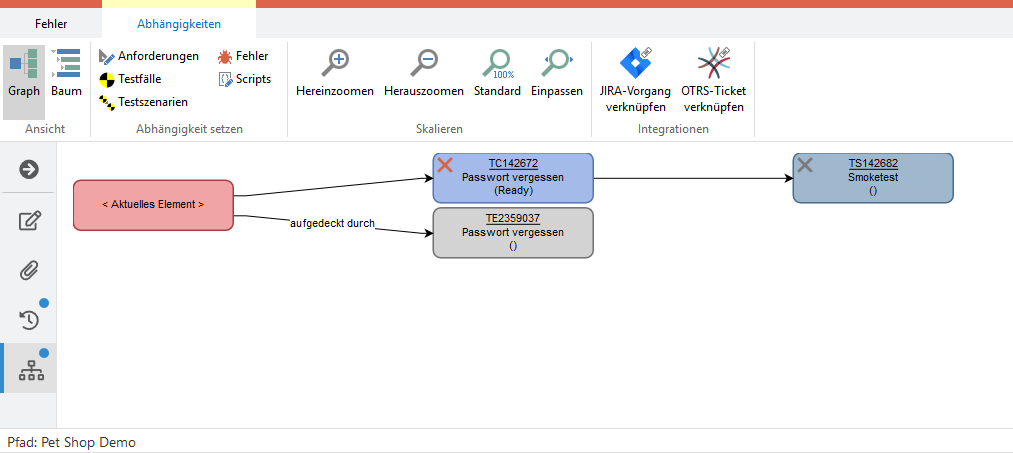This screenshot has width=1013, height=453.
Task: Set dependency to Anforderungen
Action: [x=149, y=56]
